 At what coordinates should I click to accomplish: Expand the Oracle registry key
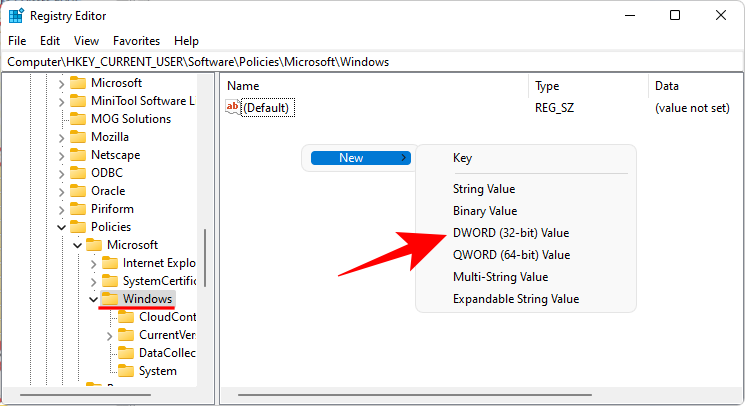click(61, 191)
